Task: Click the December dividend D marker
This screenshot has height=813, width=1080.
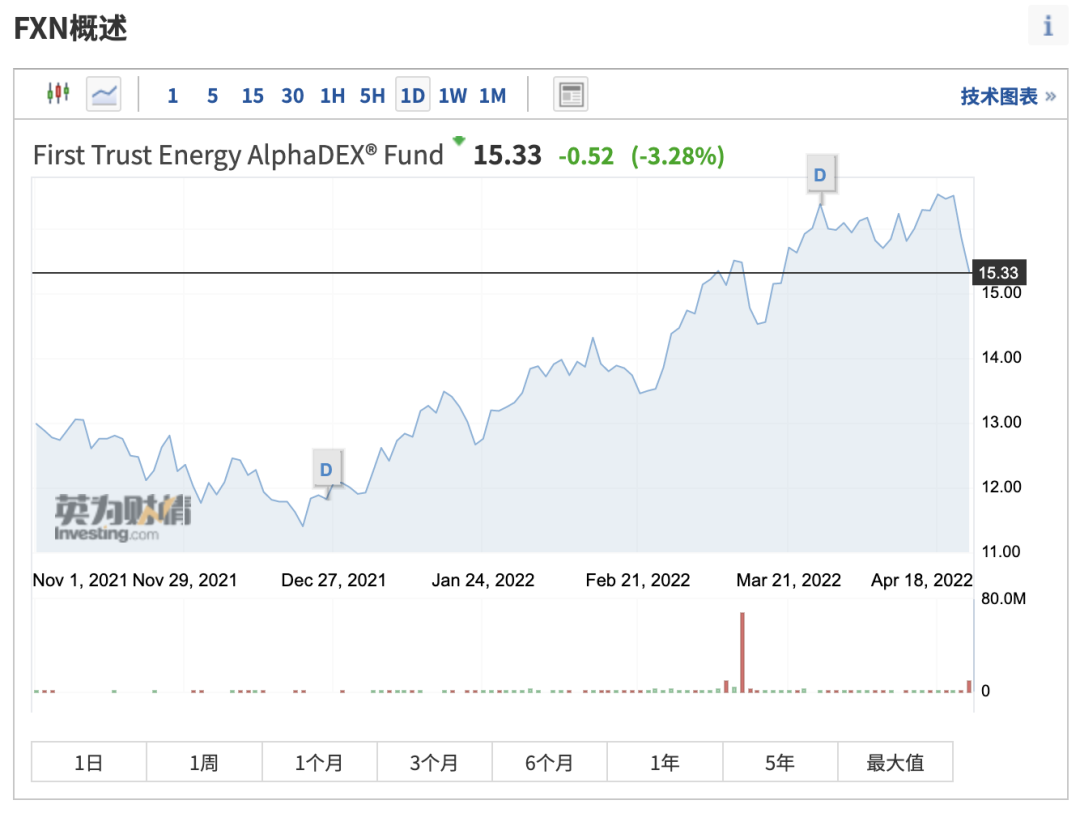Action: 325,469
